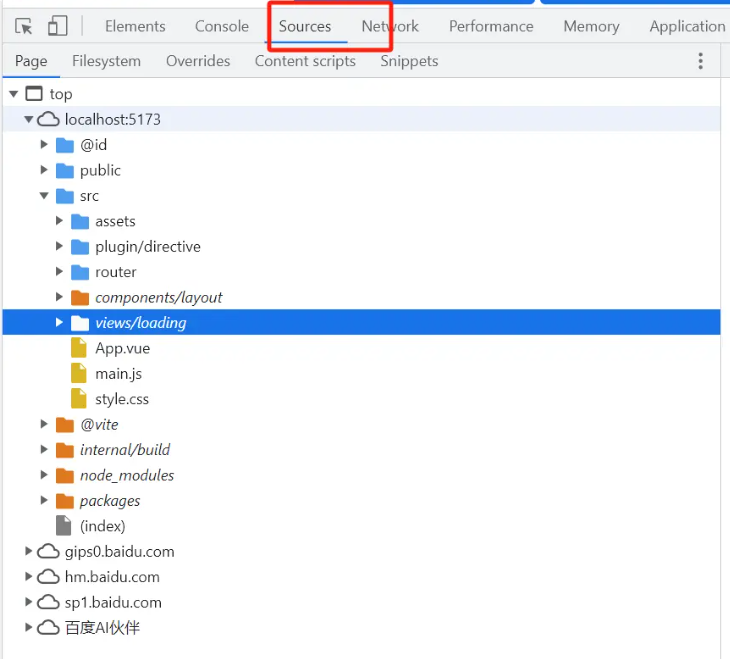The width and height of the screenshot is (730, 659).
Task: Click the orange components/layout folder icon
Action: [80, 297]
